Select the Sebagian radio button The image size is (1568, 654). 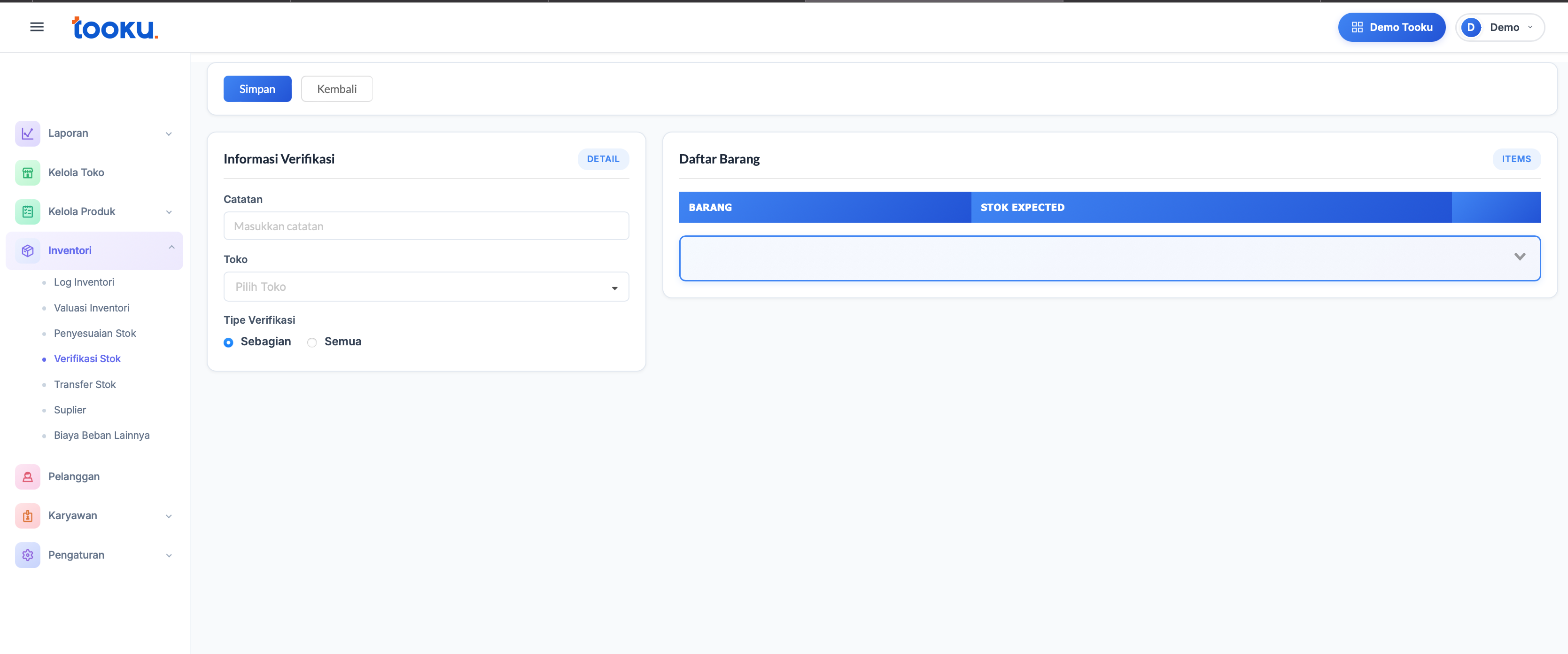(228, 342)
